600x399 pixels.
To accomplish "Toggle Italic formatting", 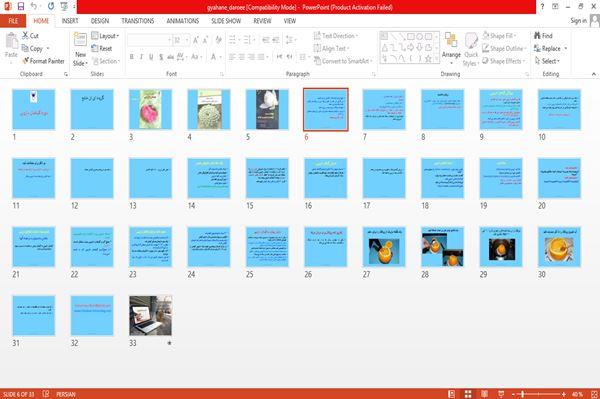I will [141, 57].
